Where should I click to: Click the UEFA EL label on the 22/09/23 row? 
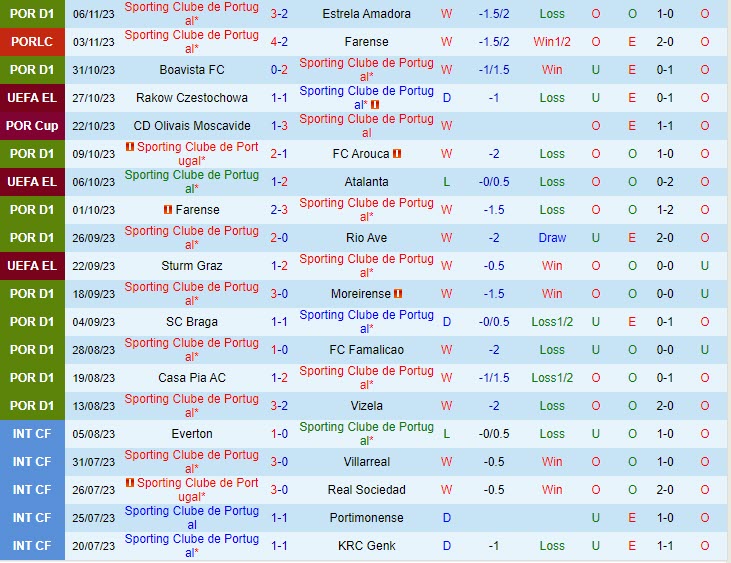click(32, 266)
